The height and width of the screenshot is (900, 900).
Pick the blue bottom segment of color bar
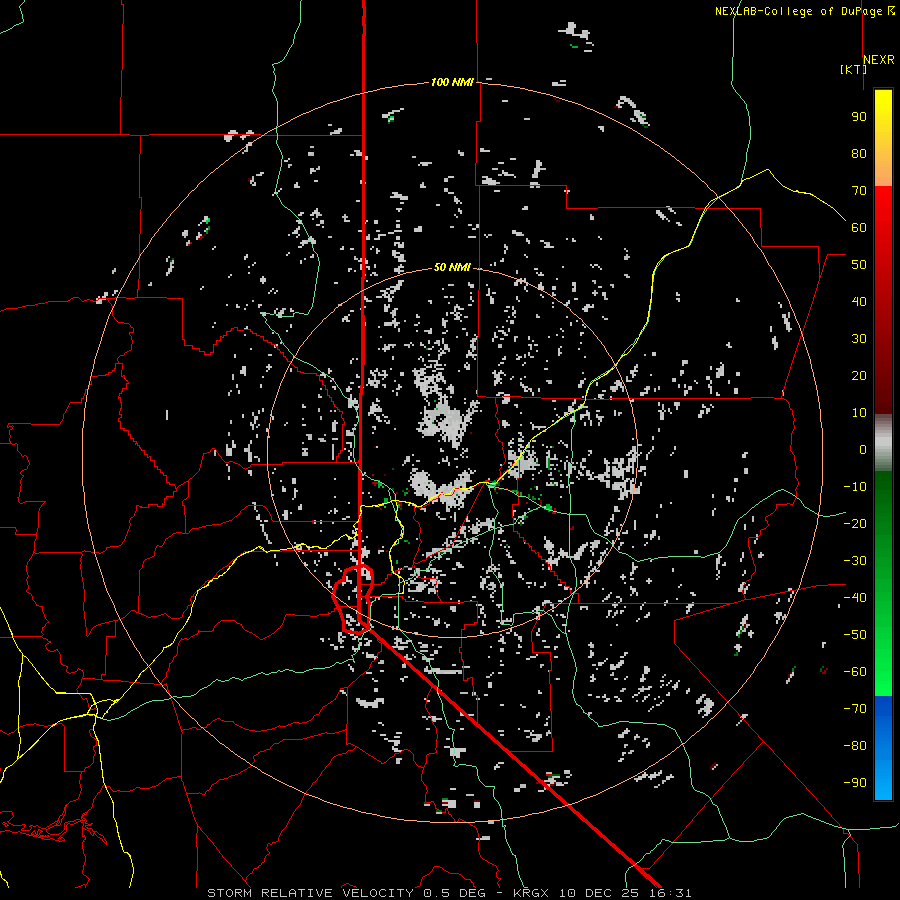pos(883,748)
